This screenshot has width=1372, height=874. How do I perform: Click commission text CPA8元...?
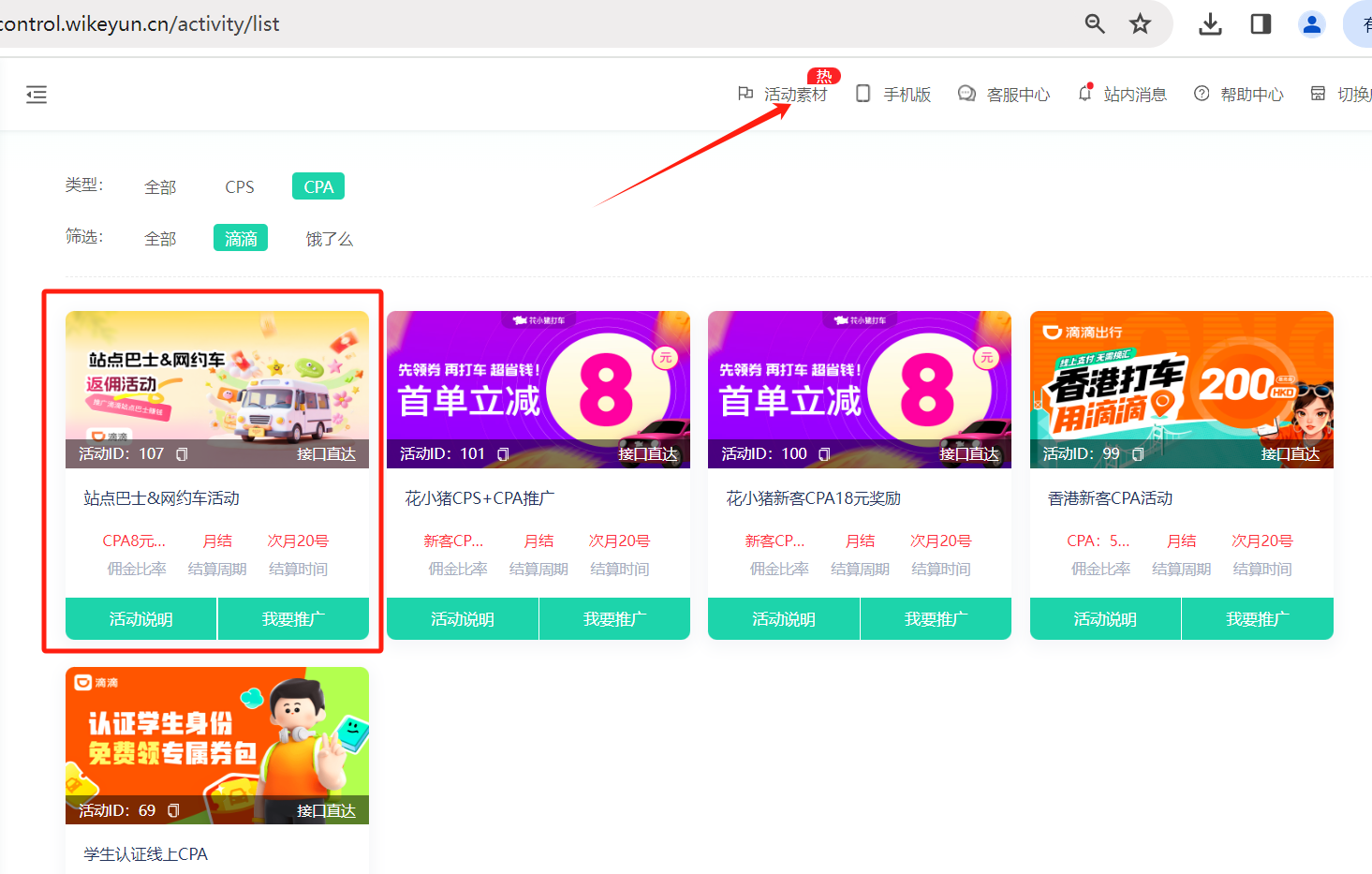(x=134, y=541)
